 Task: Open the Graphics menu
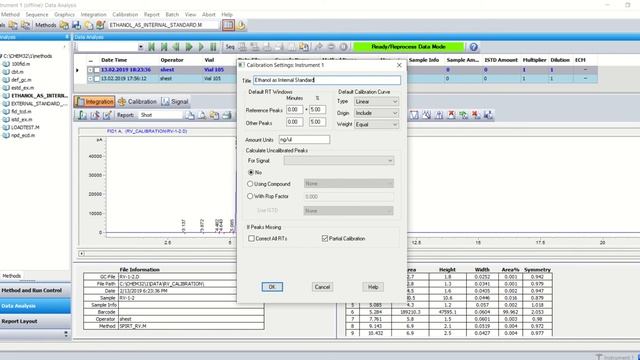point(64,14)
